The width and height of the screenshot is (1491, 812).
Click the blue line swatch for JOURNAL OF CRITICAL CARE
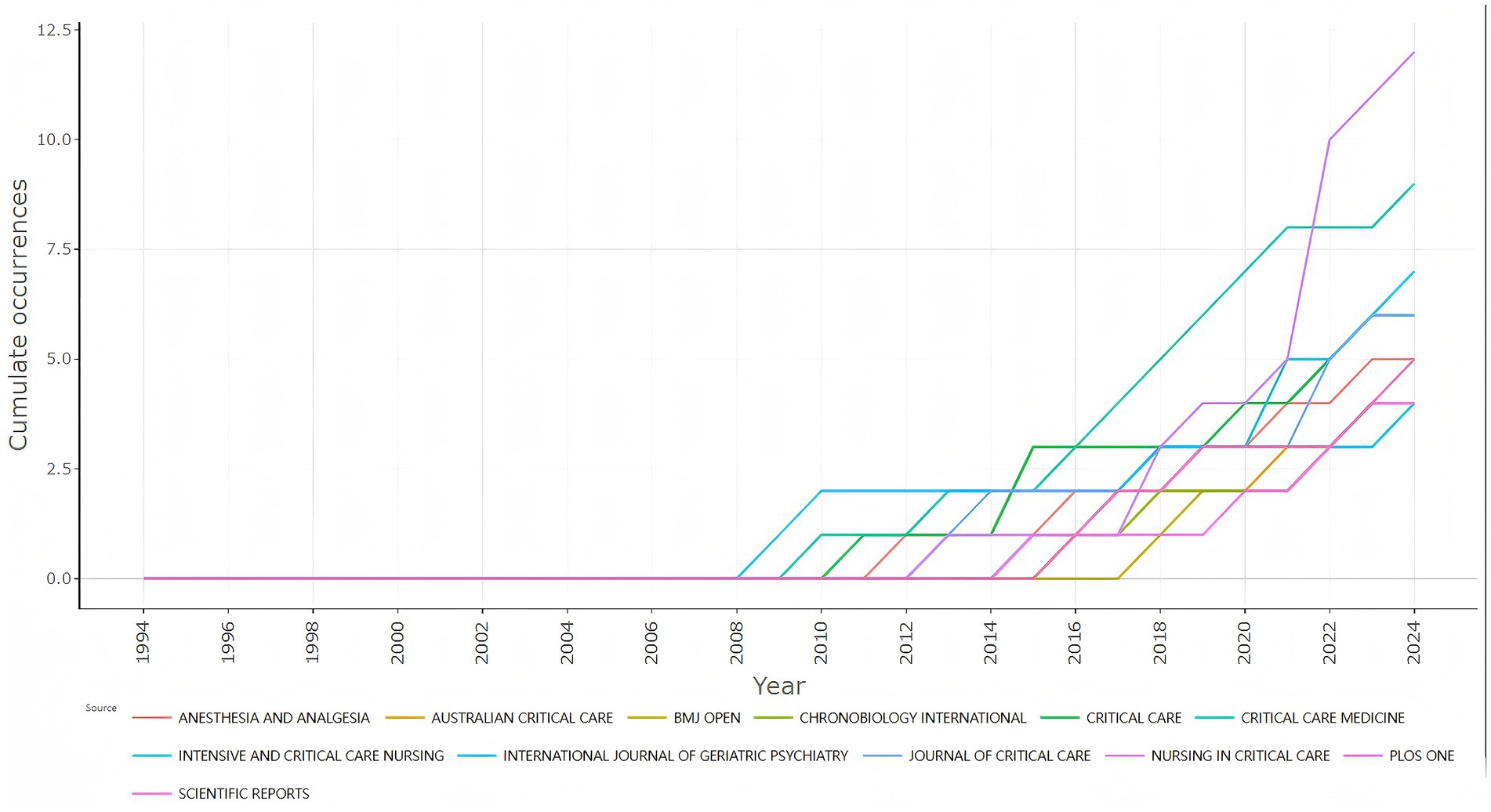pos(882,756)
